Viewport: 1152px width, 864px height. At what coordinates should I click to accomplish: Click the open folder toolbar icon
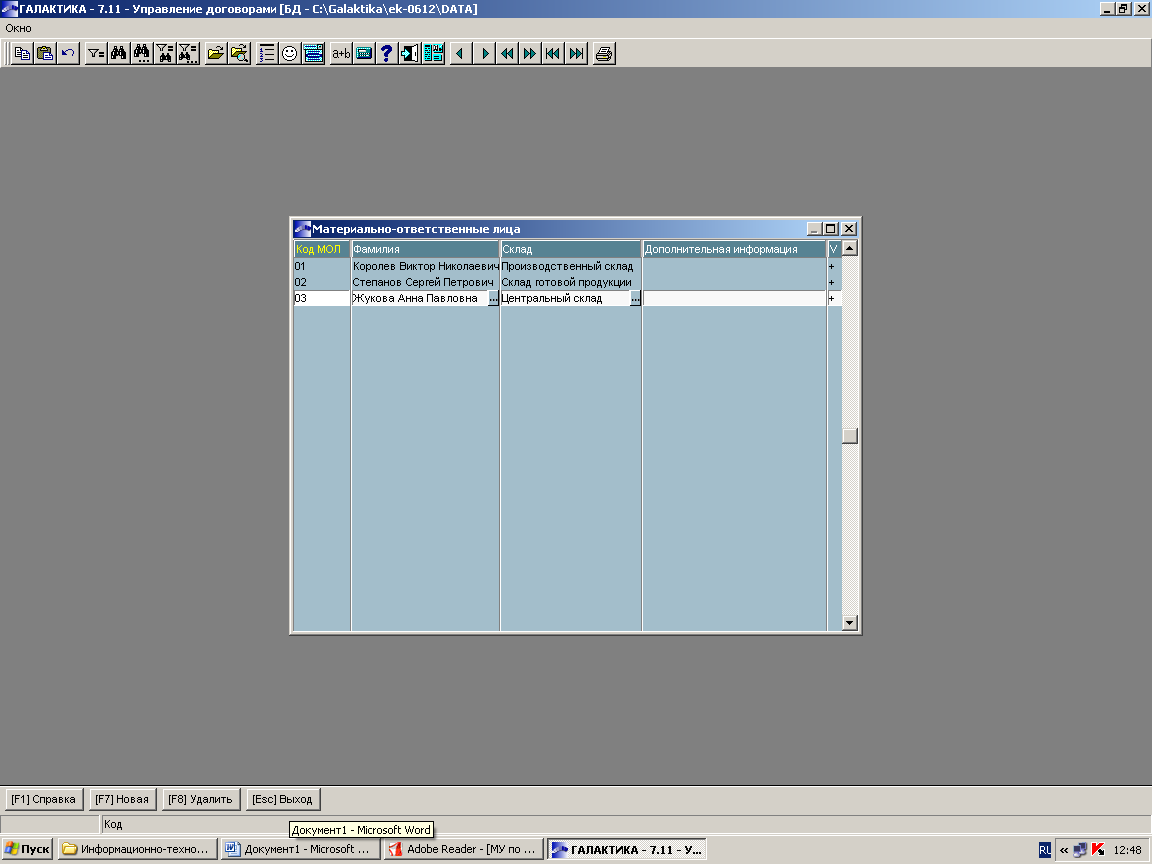point(215,54)
